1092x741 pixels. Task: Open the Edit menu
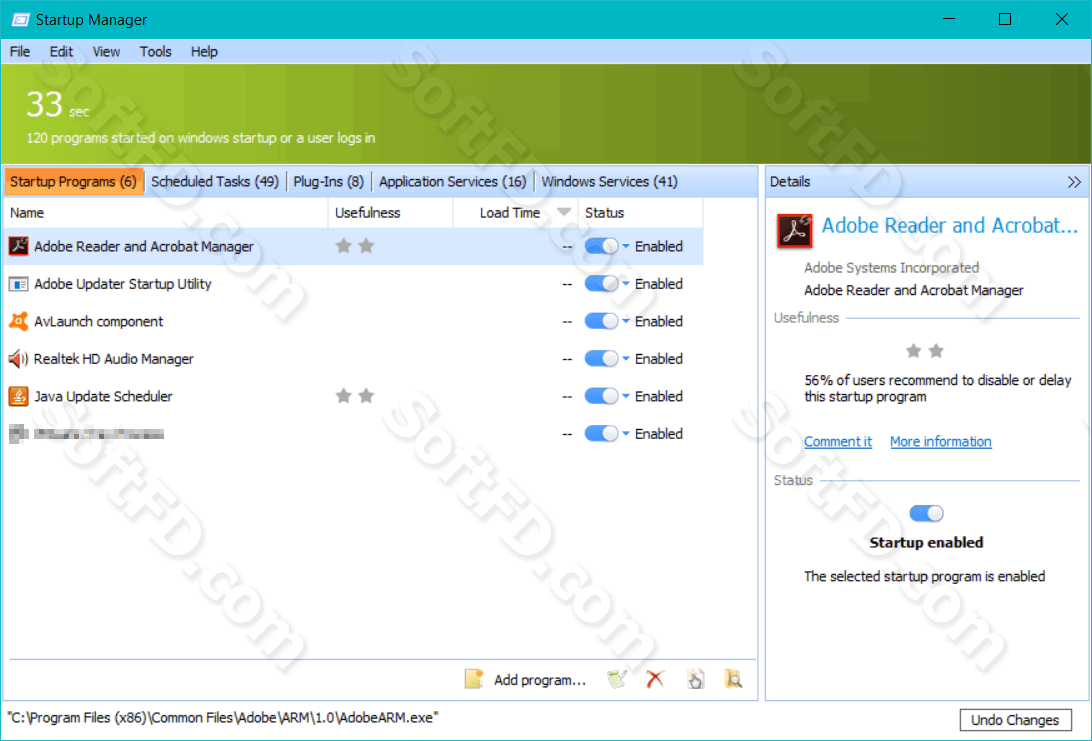(61, 52)
